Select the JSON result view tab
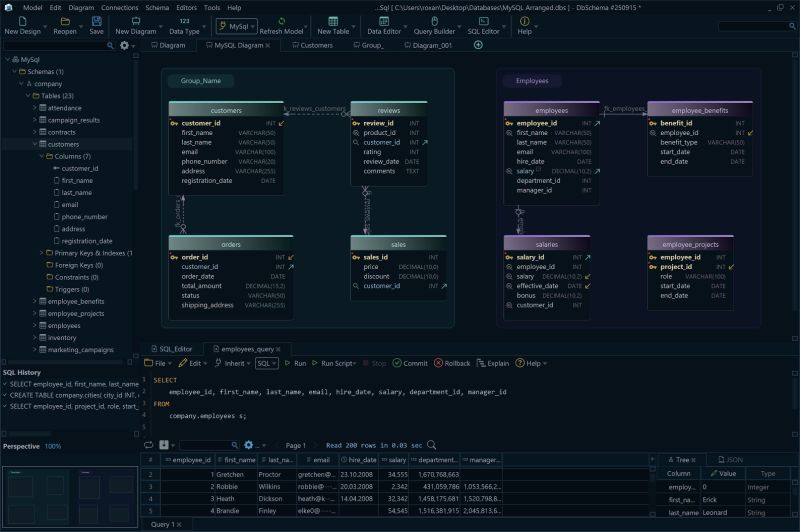800x532 pixels. tap(730, 460)
